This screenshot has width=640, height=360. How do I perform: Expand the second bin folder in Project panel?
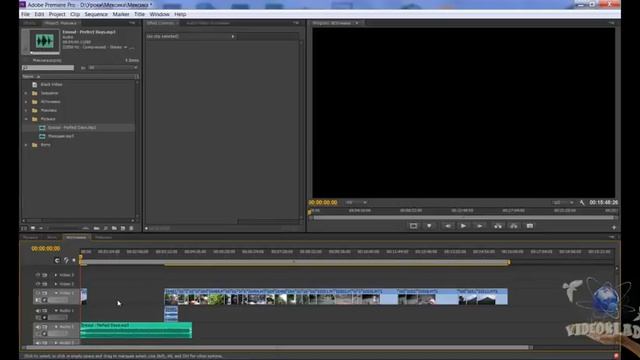tap(26, 102)
